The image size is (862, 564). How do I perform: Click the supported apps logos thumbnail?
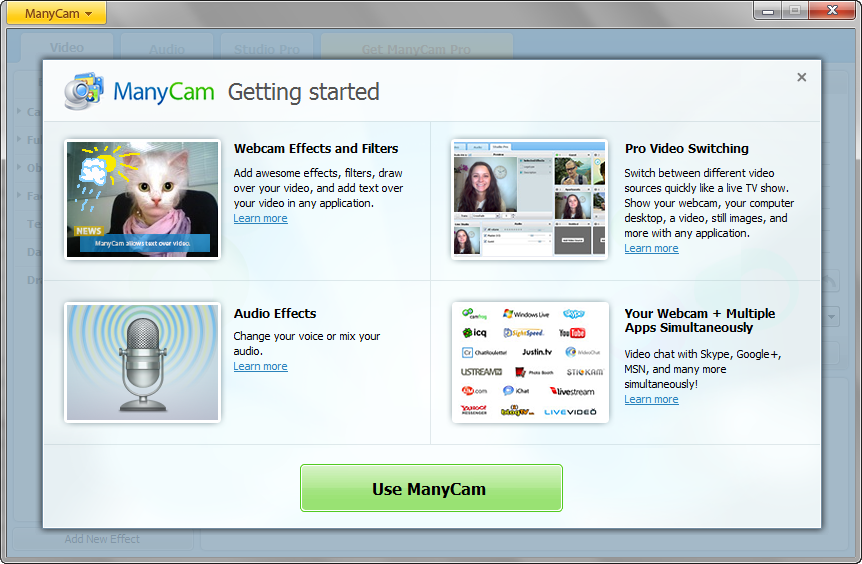tap(531, 362)
